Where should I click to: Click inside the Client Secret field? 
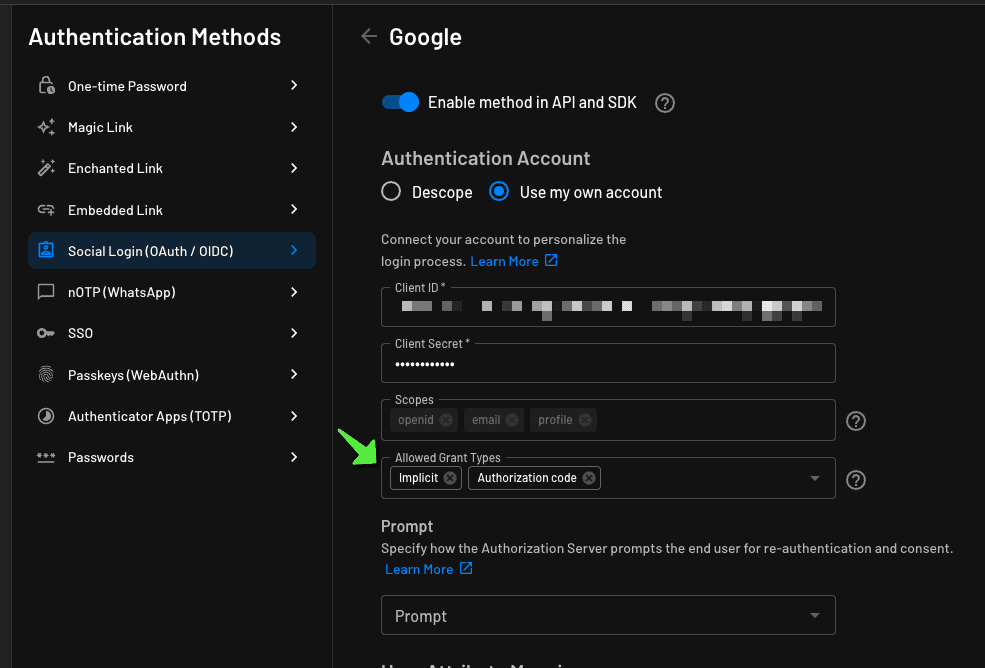tap(608, 362)
